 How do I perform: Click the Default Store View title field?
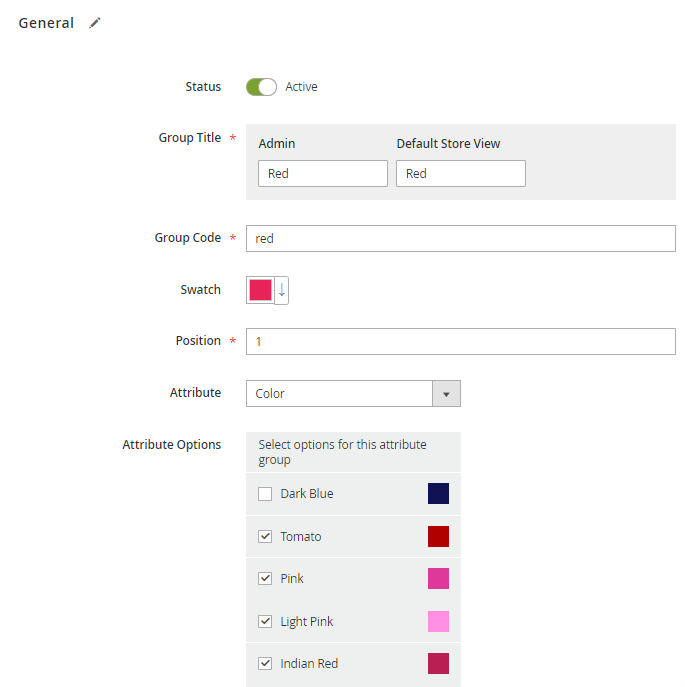(x=460, y=174)
